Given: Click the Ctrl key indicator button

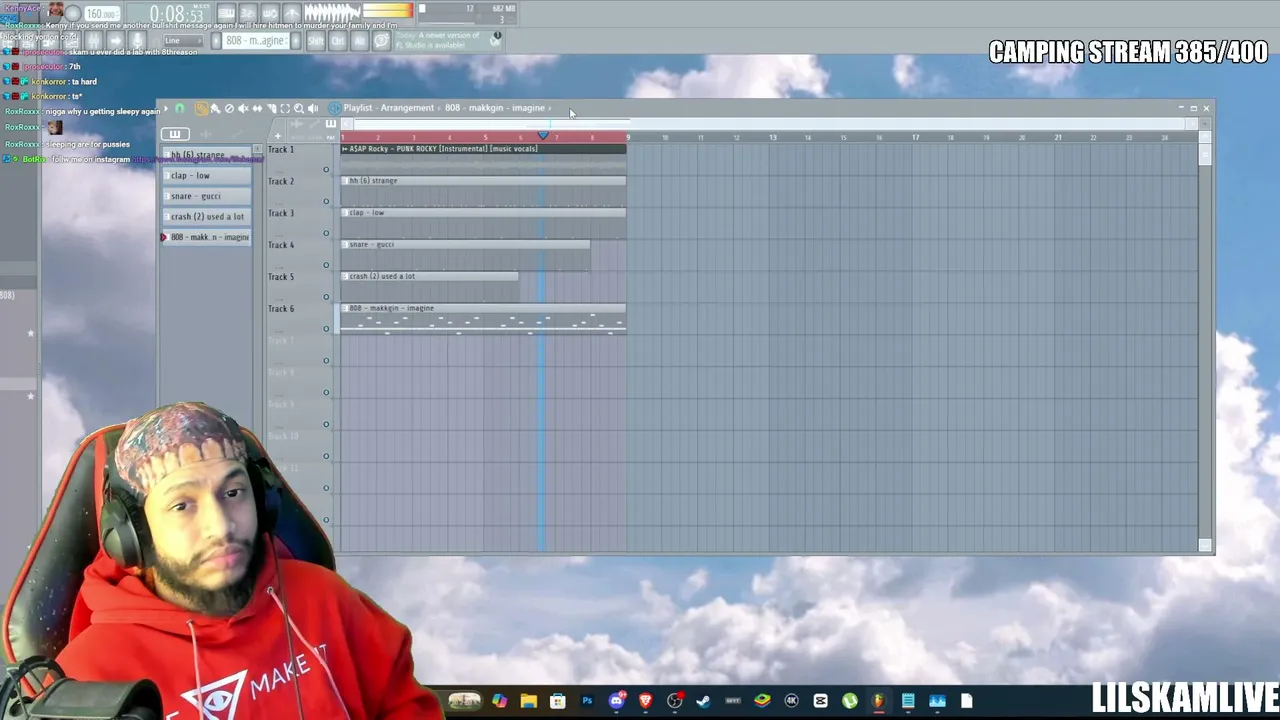Looking at the screenshot, I should pos(337,41).
